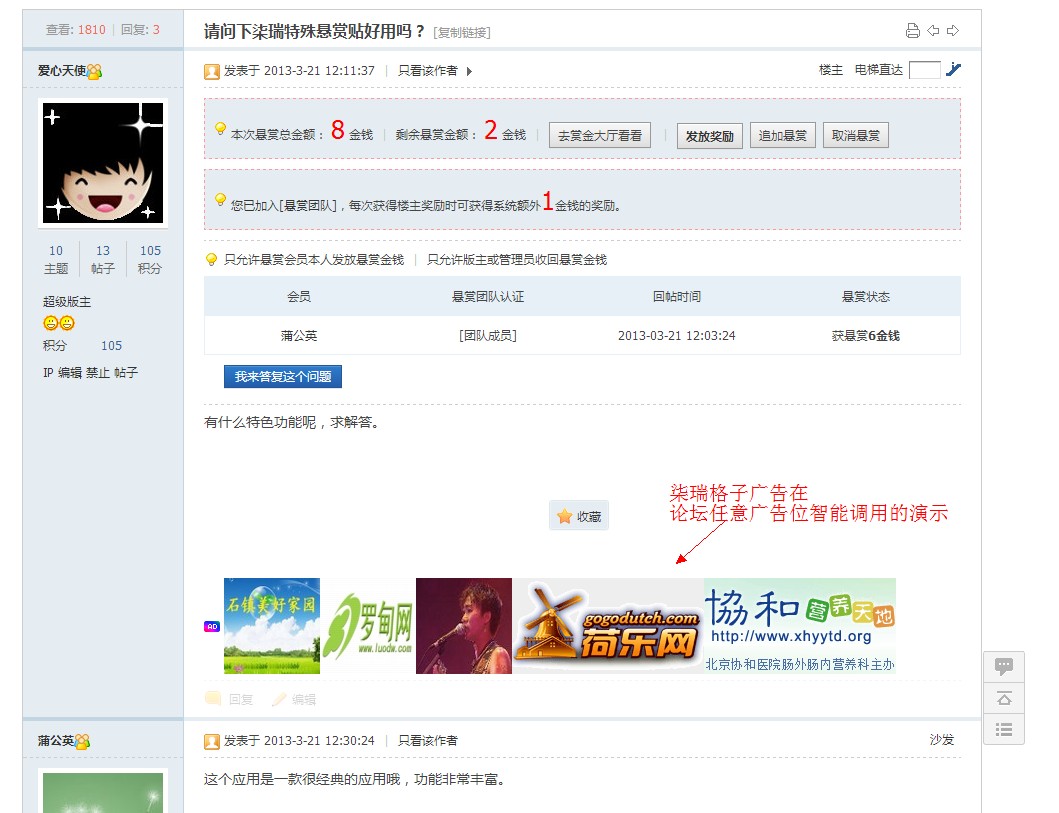Viewport: 1059px width, 813px height.
Task: Click the print icon in the thread header
Action: (x=912, y=30)
